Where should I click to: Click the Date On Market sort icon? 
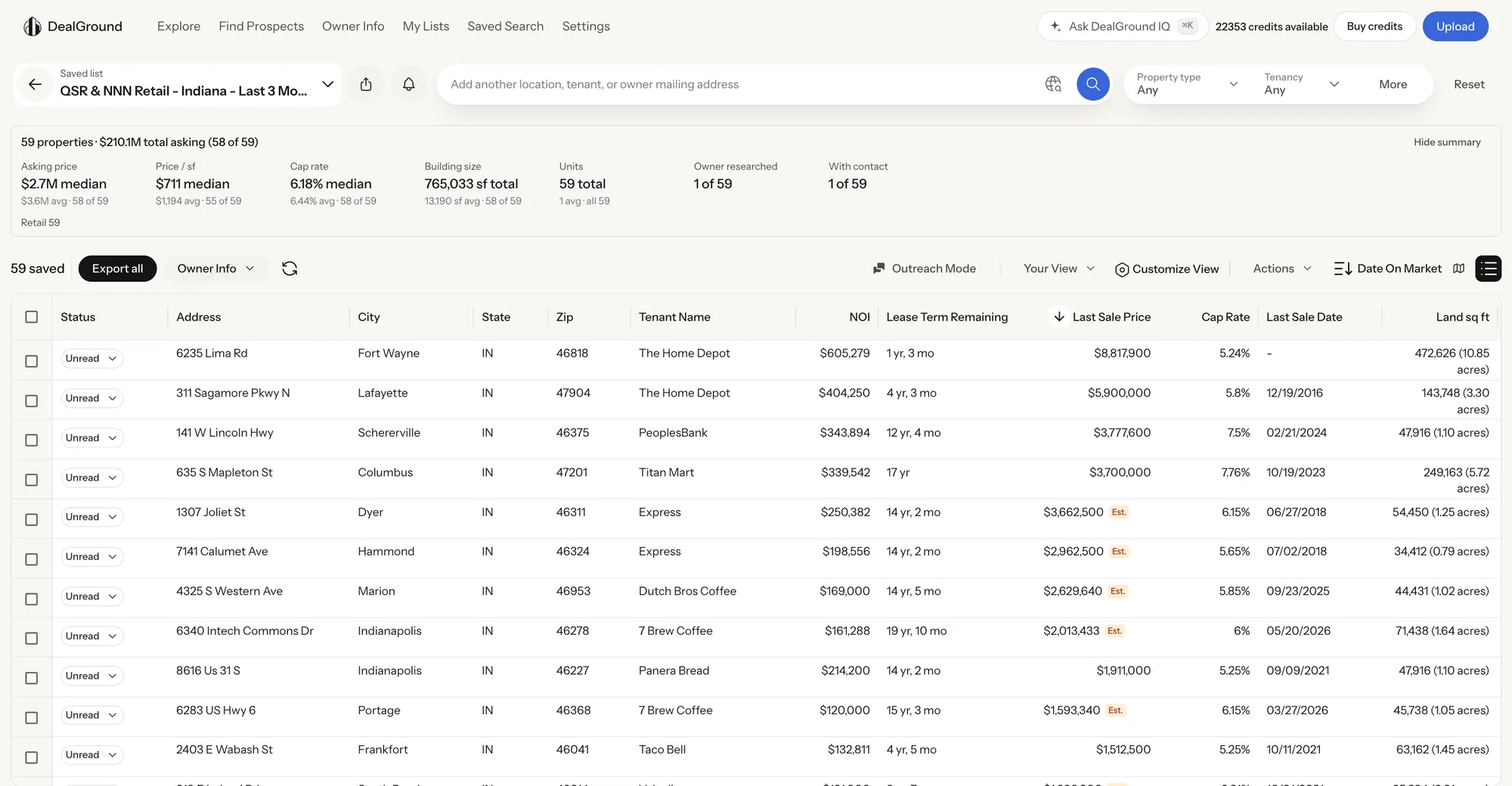[x=1343, y=268]
